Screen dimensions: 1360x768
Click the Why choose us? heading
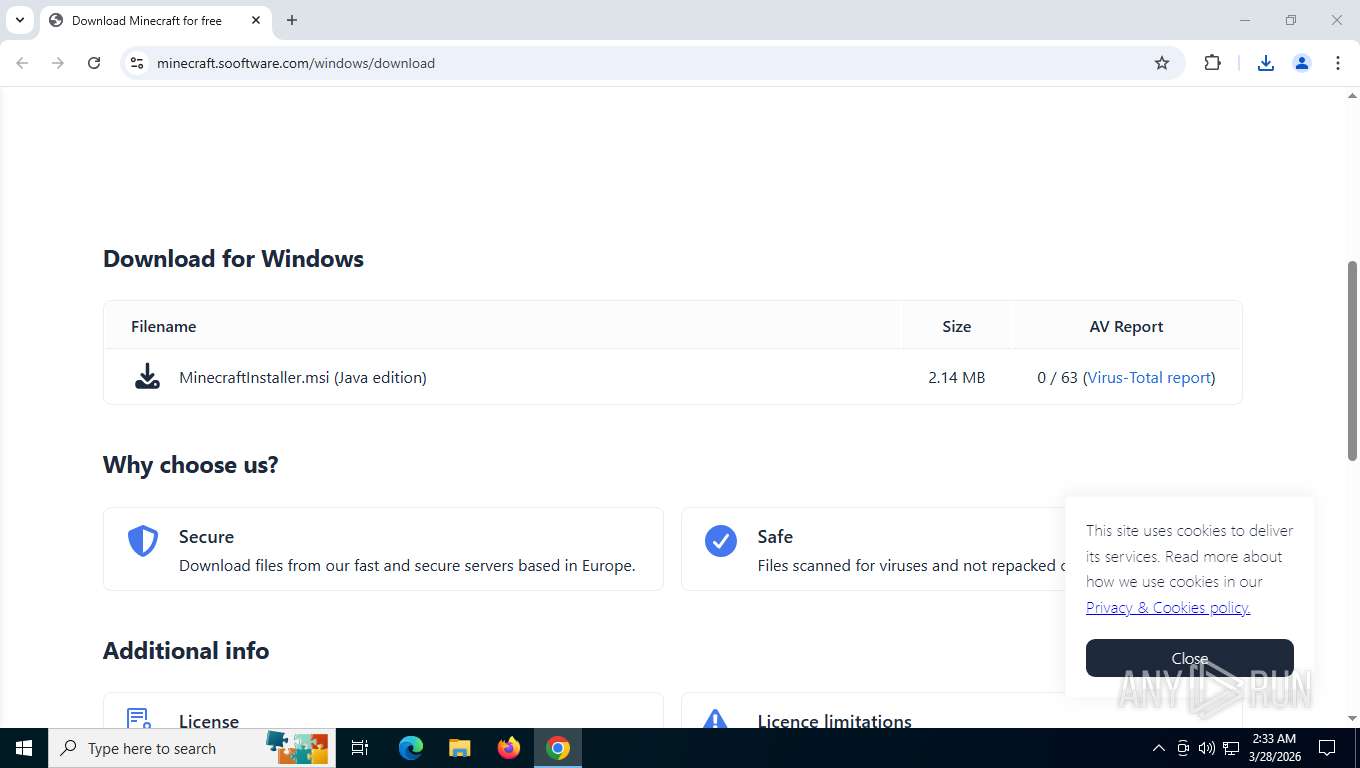[190, 464]
